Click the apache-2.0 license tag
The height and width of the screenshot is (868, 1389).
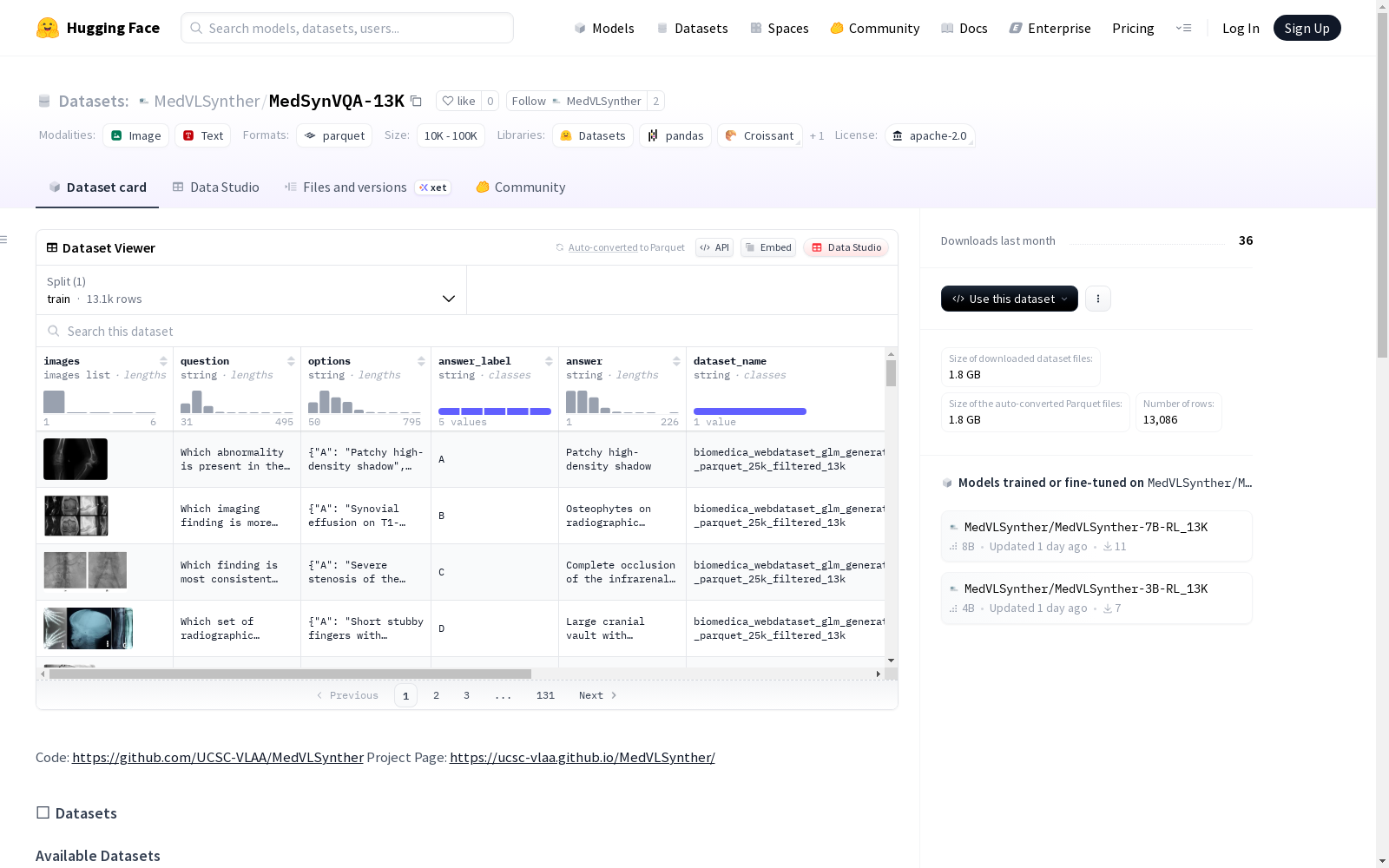pos(930,135)
